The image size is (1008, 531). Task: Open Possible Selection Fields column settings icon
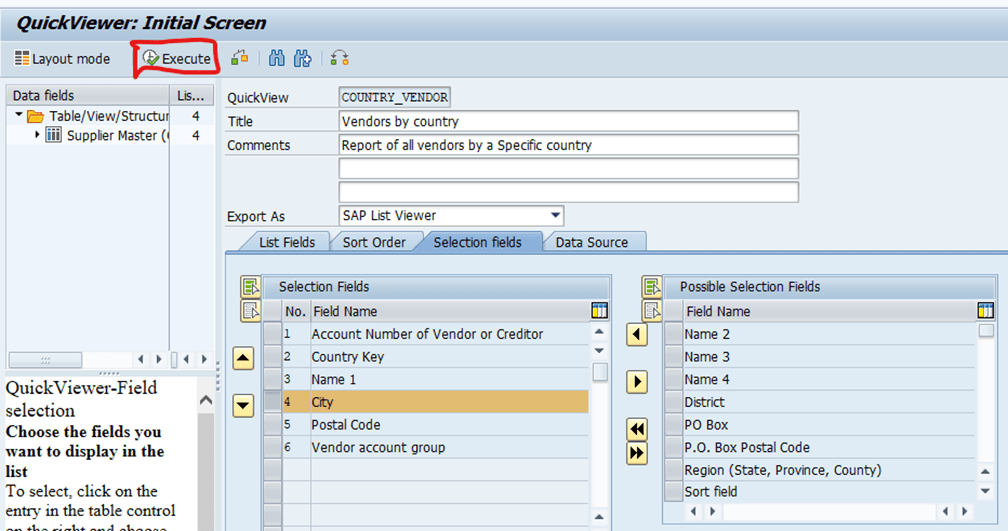click(x=986, y=311)
